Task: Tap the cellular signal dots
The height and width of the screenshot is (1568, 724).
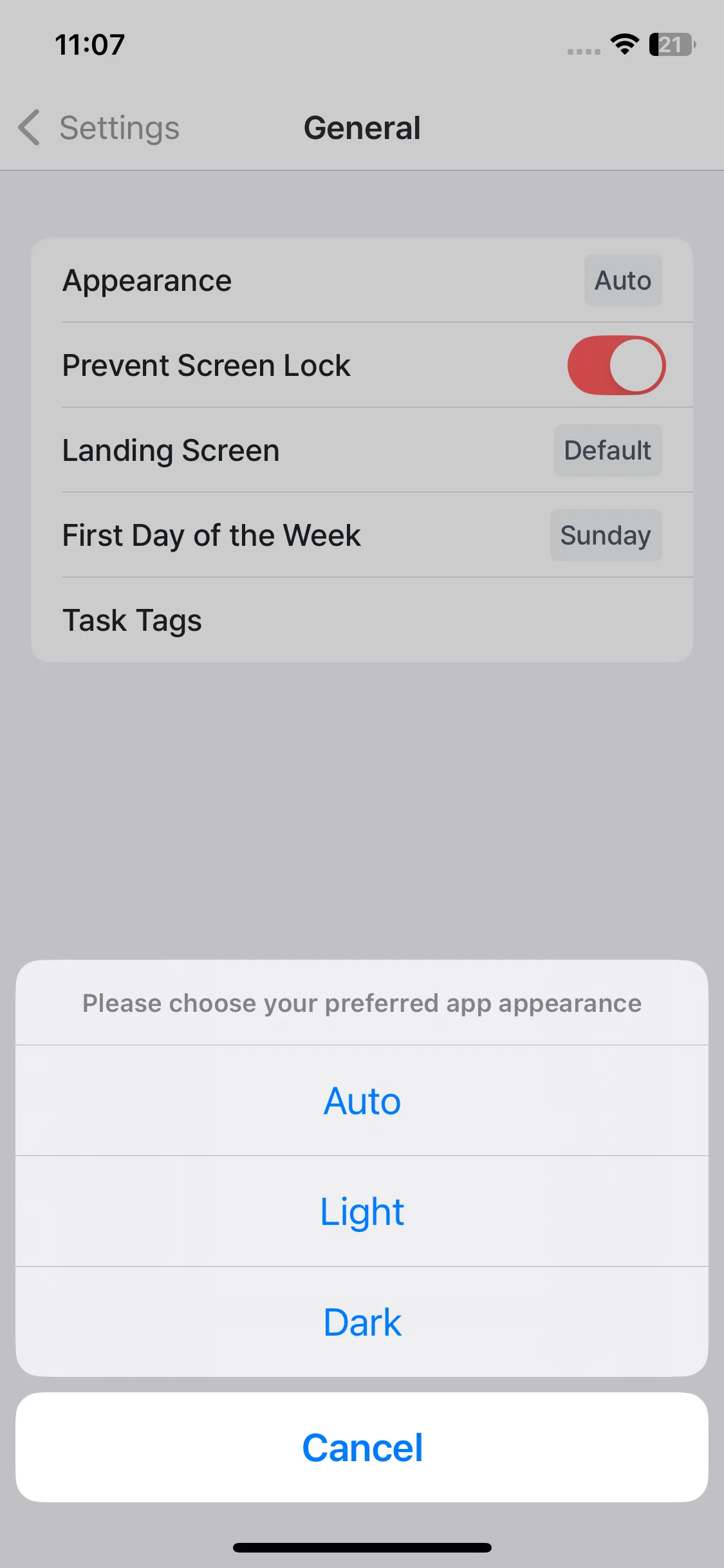Action: (x=584, y=51)
